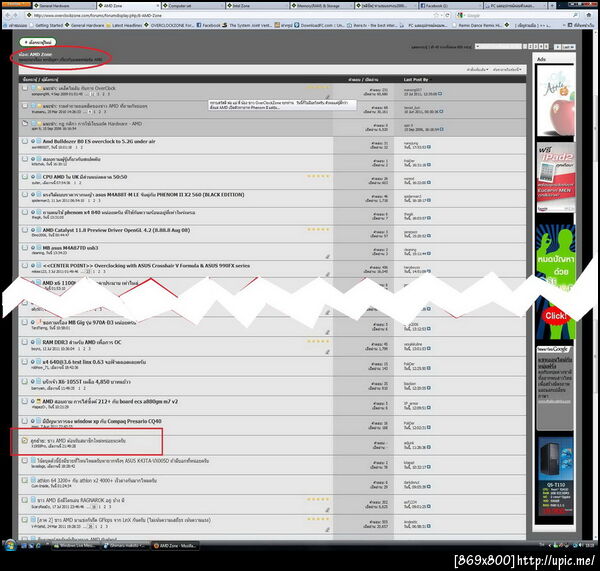The image size is (600, 571).
Task: Reload the page with the refresh icon
Action: point(447,15)
